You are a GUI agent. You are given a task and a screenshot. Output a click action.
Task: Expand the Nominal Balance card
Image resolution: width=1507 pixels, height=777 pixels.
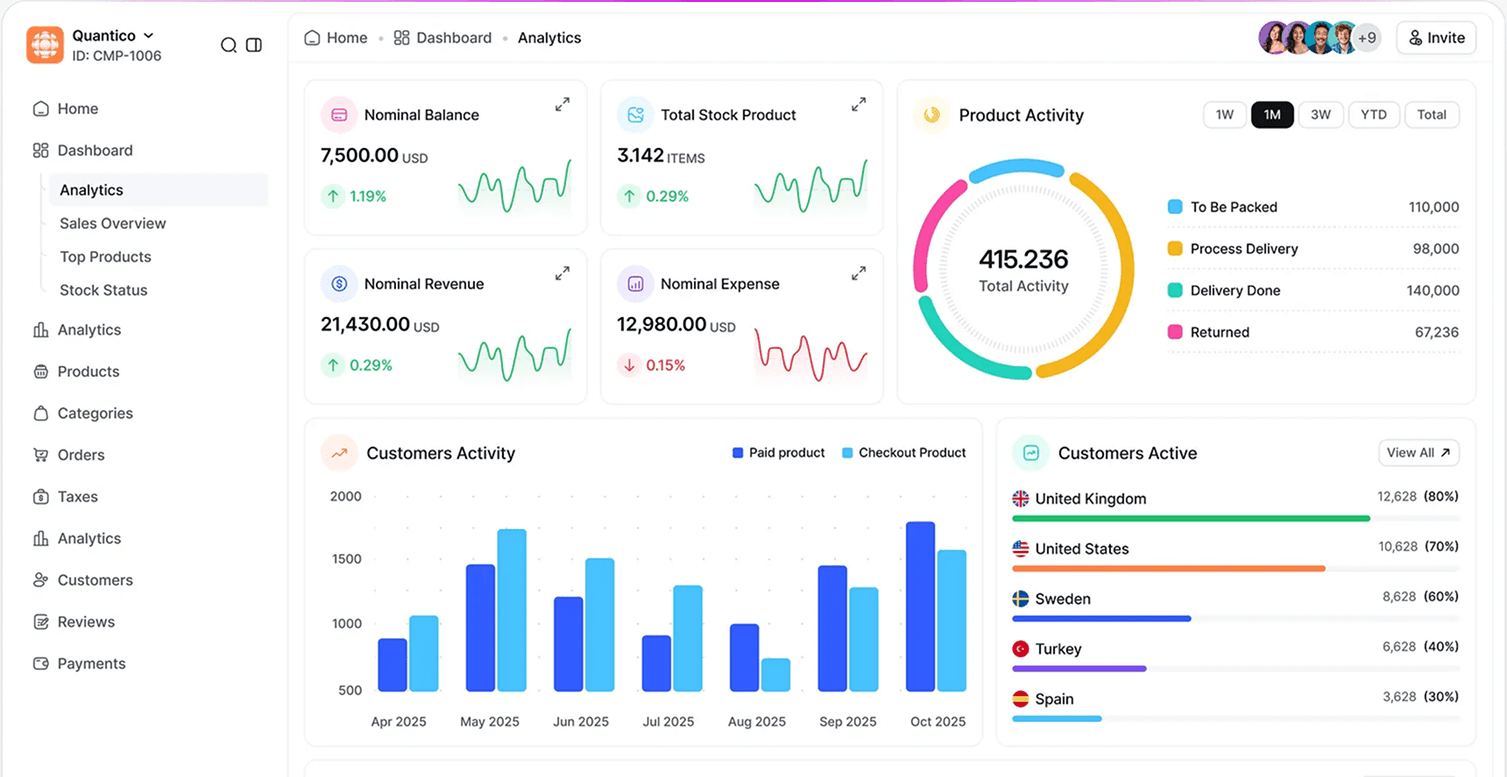click(562, 104)
